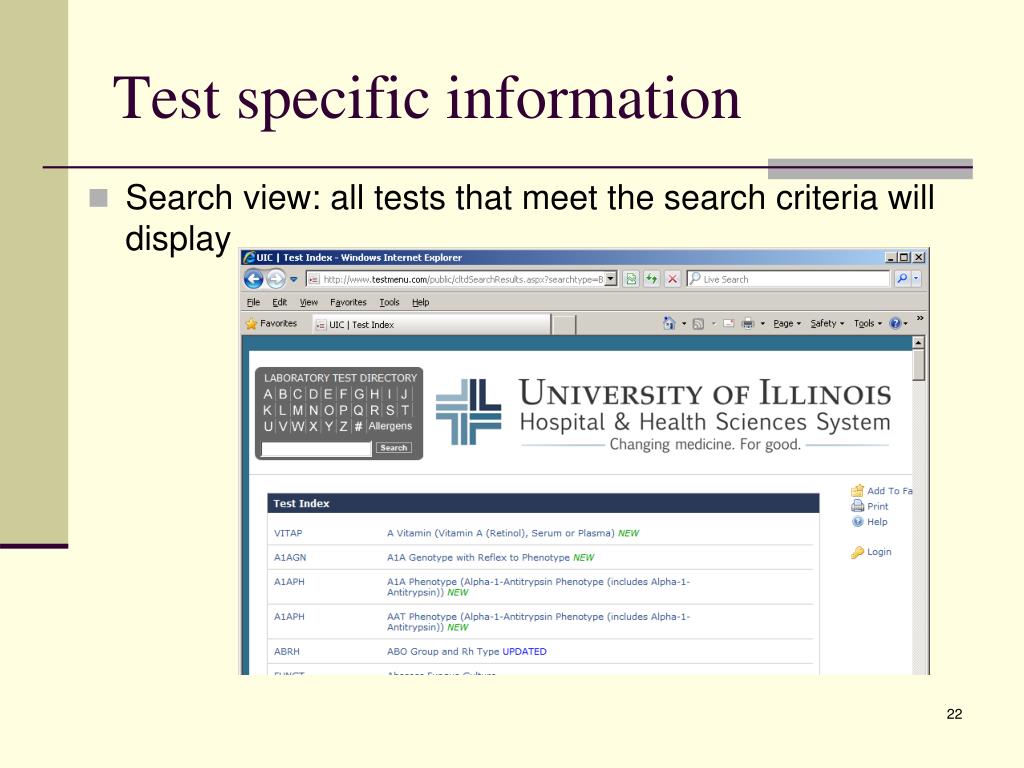Screen dimensions: 1024x768
Task: Open the Tools menu in menu bar
Action: pos(389,302)
